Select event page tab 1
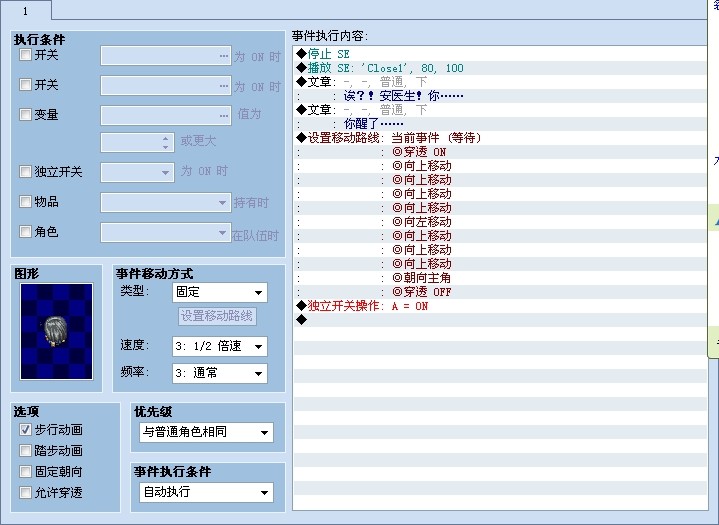The width and height of the screenshot is (719, 525). pyautogui.click(x=26, y=10)
